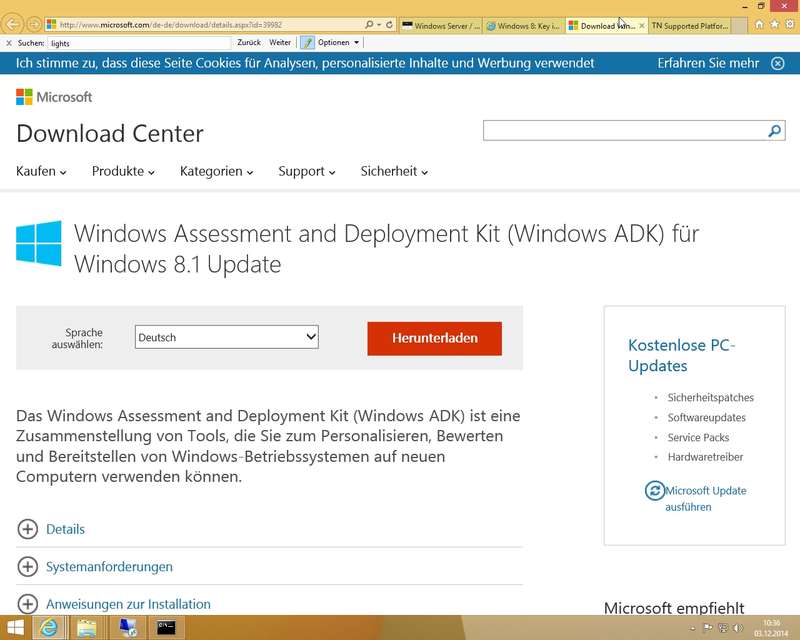Open the browser Home icon
The image size is (800, 640).
click(759, 24)
